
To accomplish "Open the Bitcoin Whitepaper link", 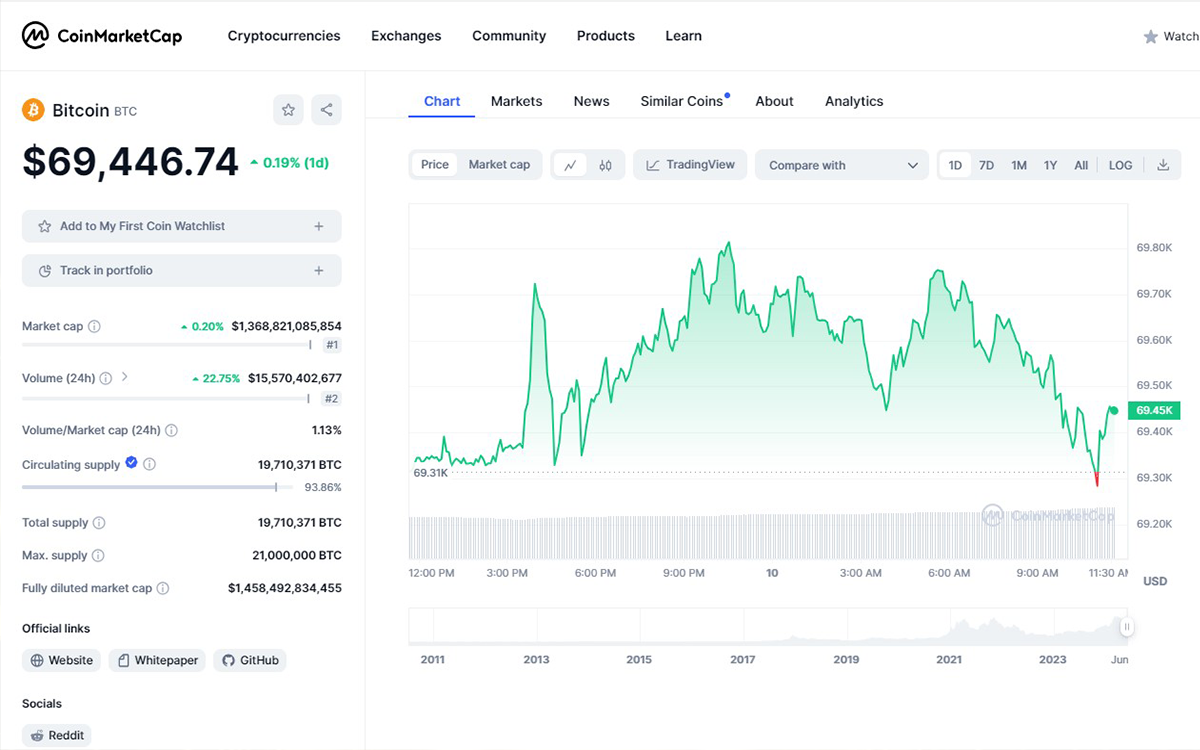I will click(157, 660).
